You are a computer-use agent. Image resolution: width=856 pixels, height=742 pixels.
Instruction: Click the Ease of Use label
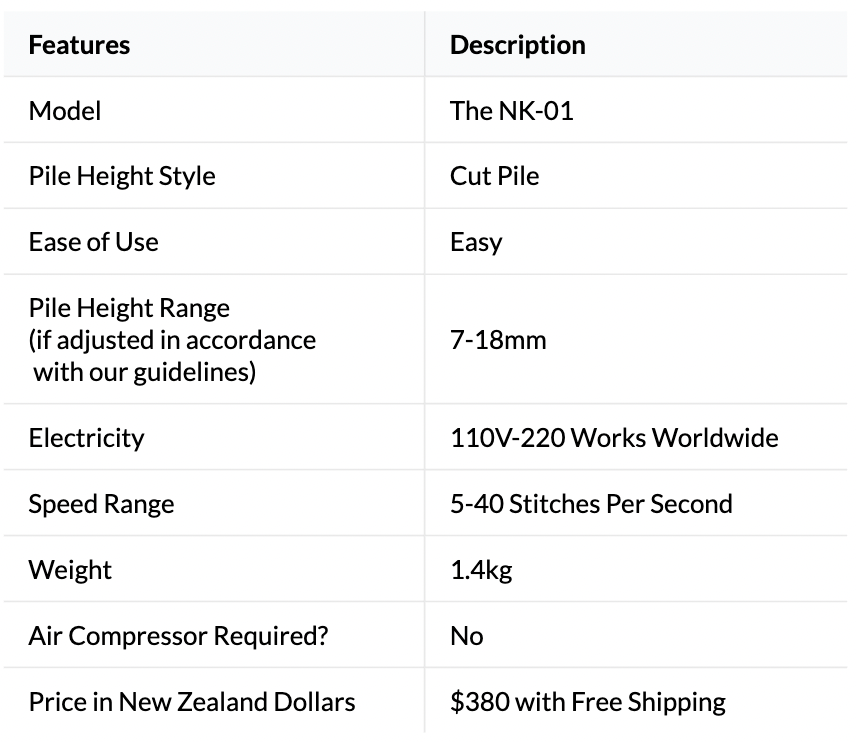93,243
